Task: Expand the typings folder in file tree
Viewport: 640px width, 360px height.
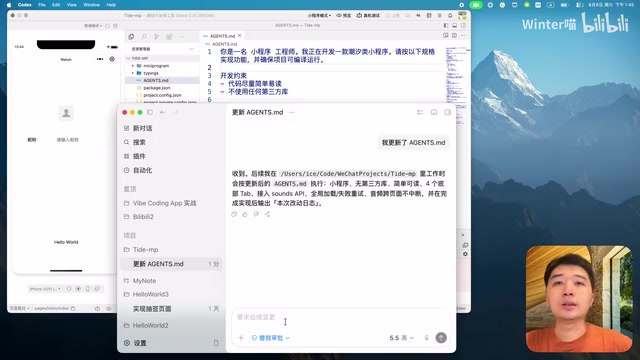Action: tap(151, 73)
